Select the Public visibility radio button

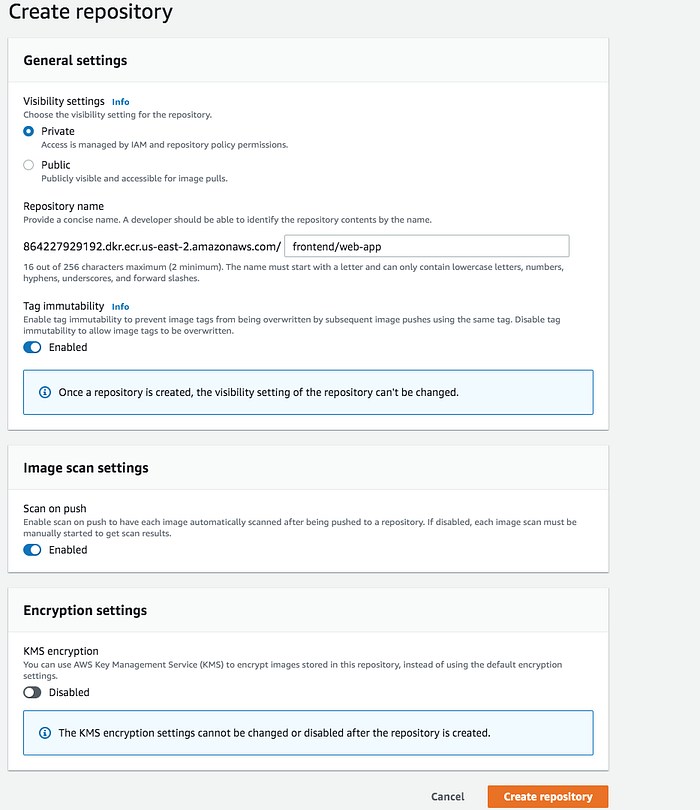29,165
